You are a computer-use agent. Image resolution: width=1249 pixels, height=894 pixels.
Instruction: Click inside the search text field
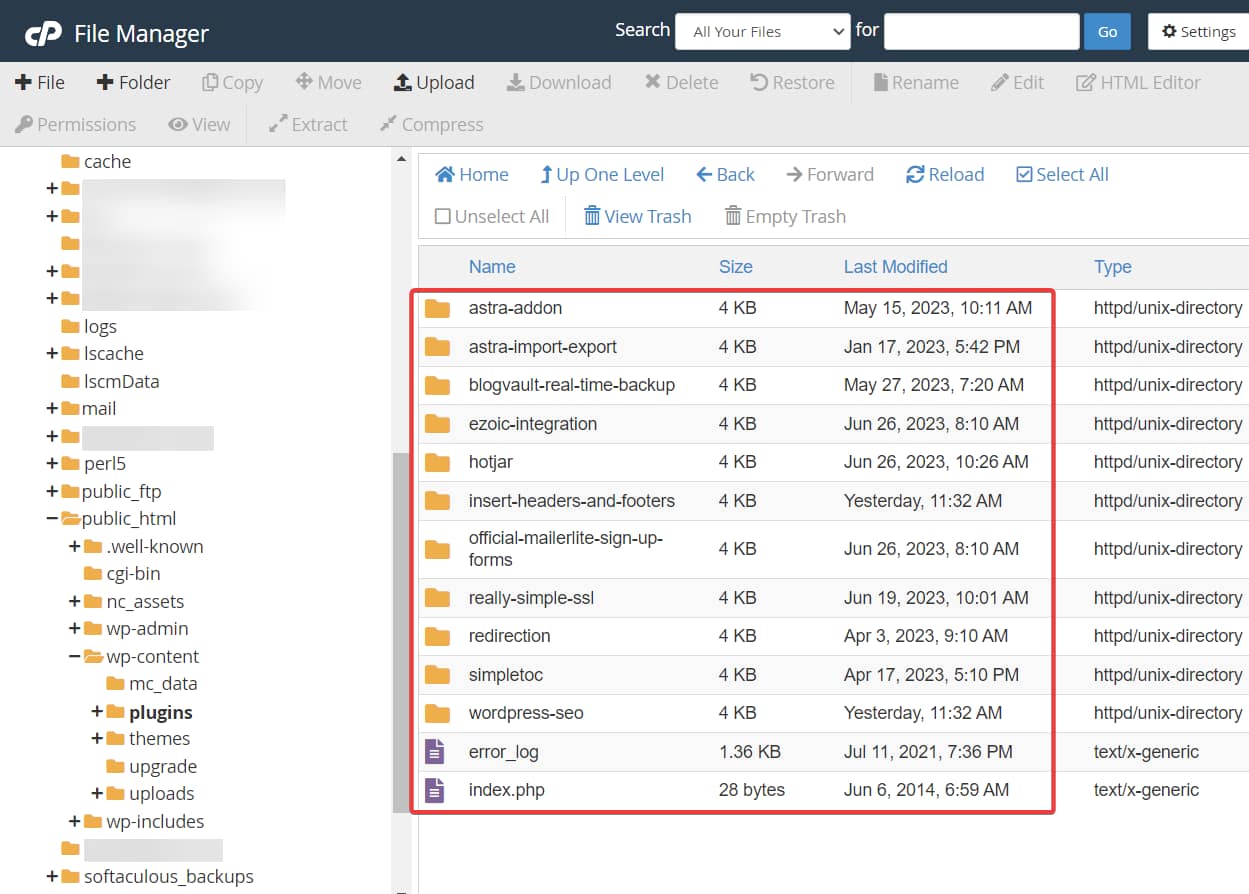click(980, 31)
